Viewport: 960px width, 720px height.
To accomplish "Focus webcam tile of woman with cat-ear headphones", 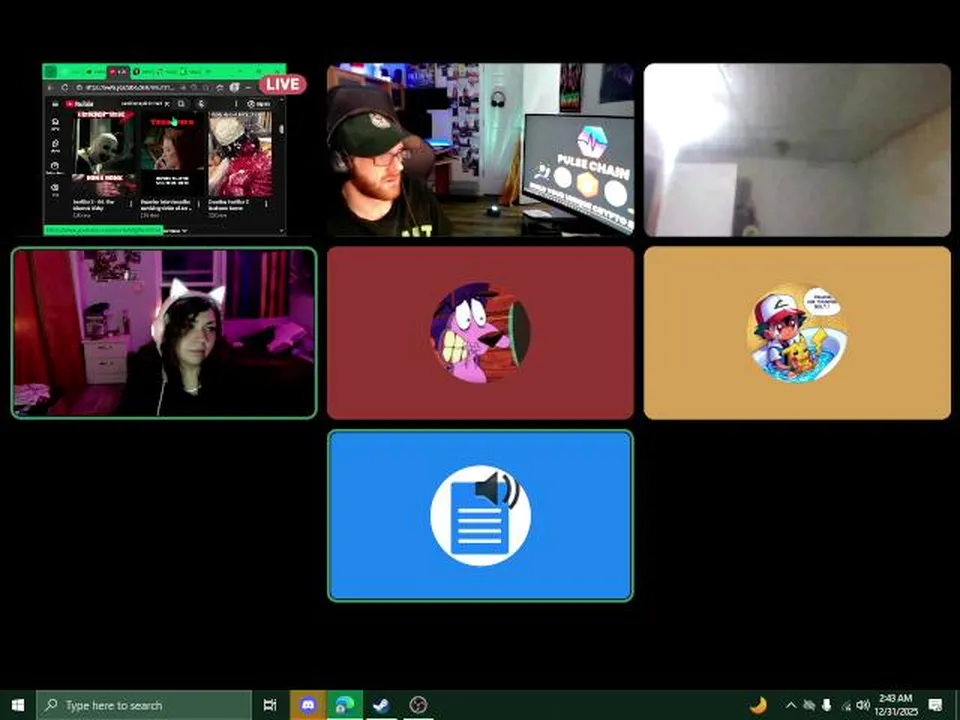I will [164, 333].
